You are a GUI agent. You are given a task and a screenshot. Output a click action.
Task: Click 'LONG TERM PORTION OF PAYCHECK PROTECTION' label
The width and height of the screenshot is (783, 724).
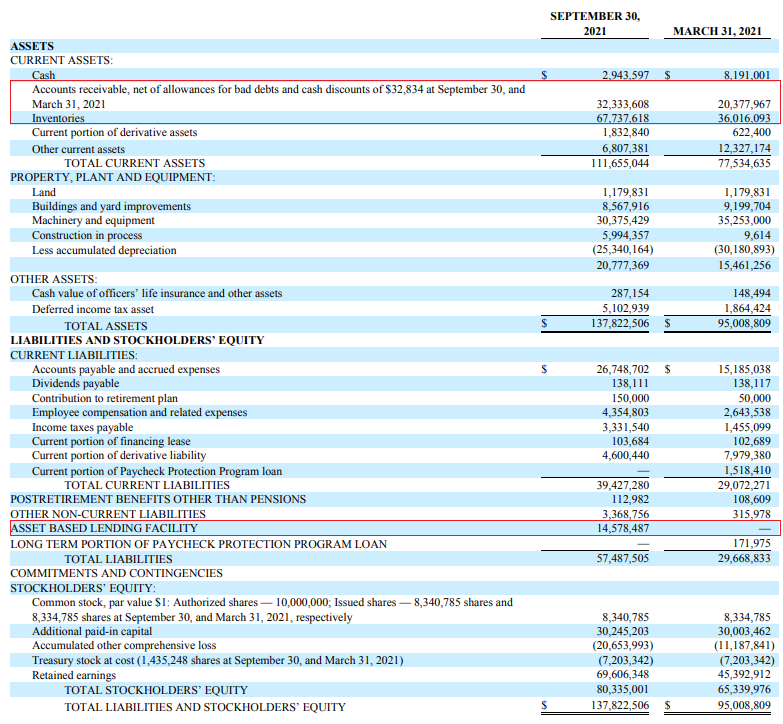pos(199,544)
